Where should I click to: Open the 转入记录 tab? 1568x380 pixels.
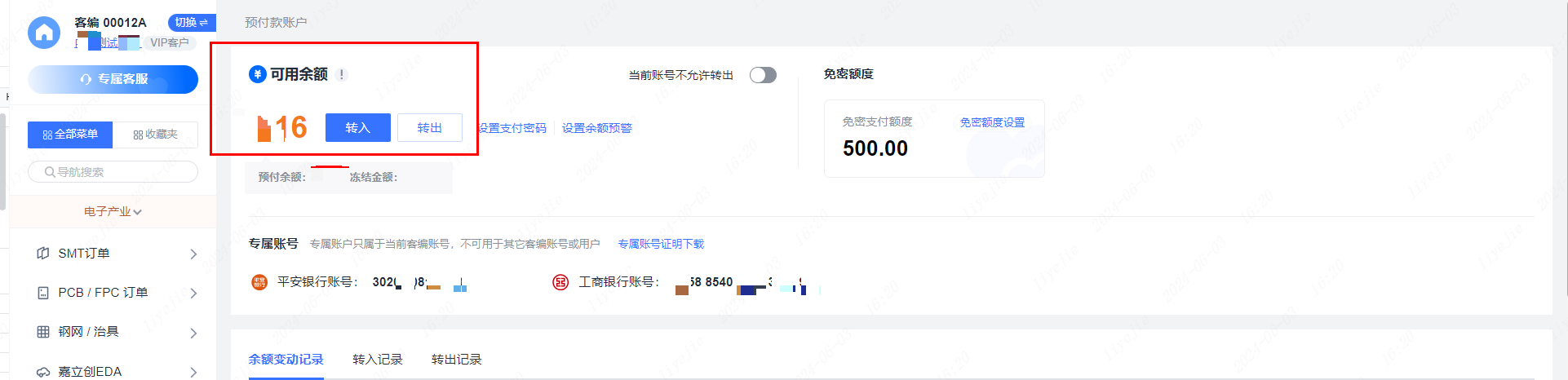point(378,360)
